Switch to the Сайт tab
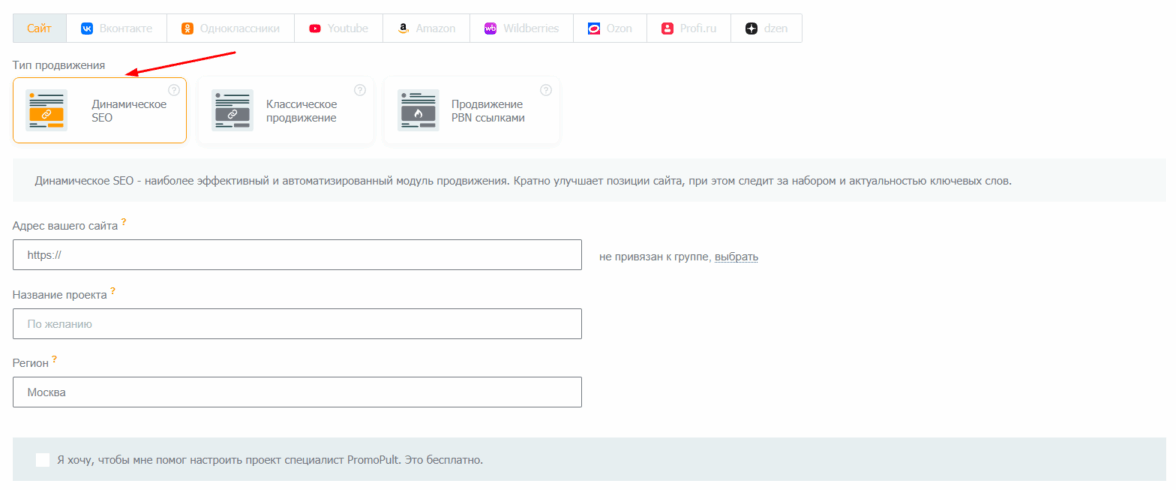Image resolution: width=1176 pixels, height=490 pixels. coord(39,29)
